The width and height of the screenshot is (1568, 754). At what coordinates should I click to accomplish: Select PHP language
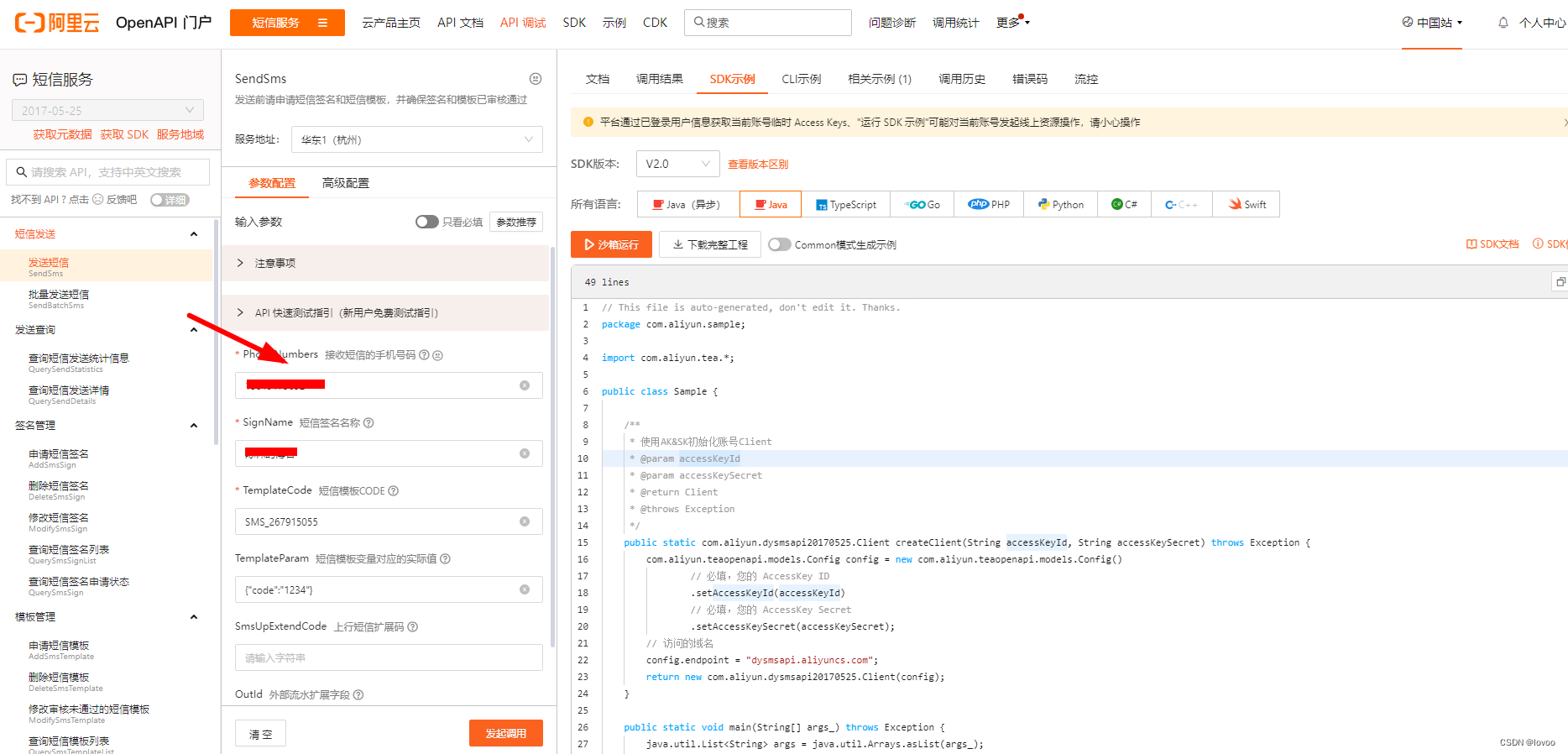(x=989, y=204)
